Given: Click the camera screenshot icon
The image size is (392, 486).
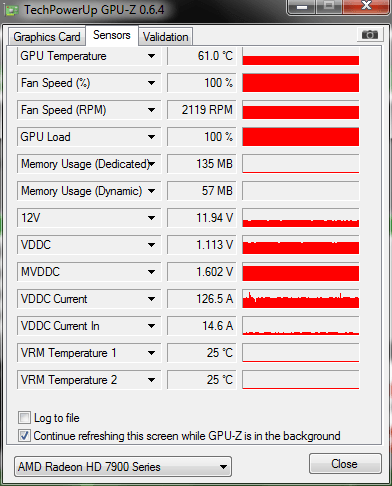Looking at the screenshot, I should [370, 34].
